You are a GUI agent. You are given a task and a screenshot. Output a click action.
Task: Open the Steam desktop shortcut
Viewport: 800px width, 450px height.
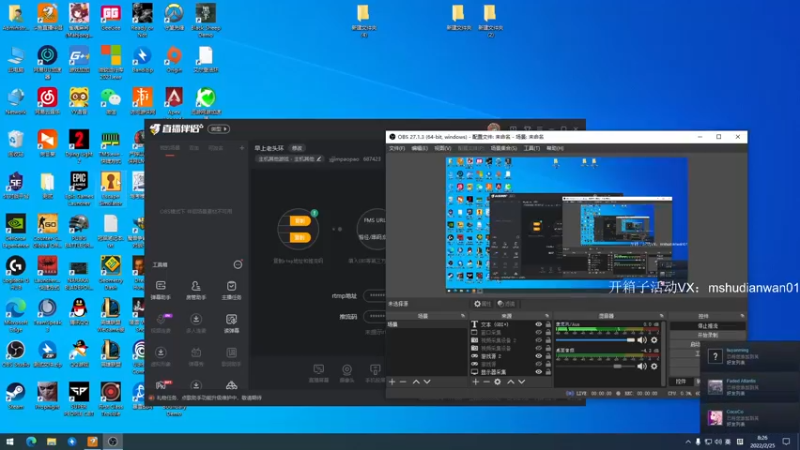(16, 396)
